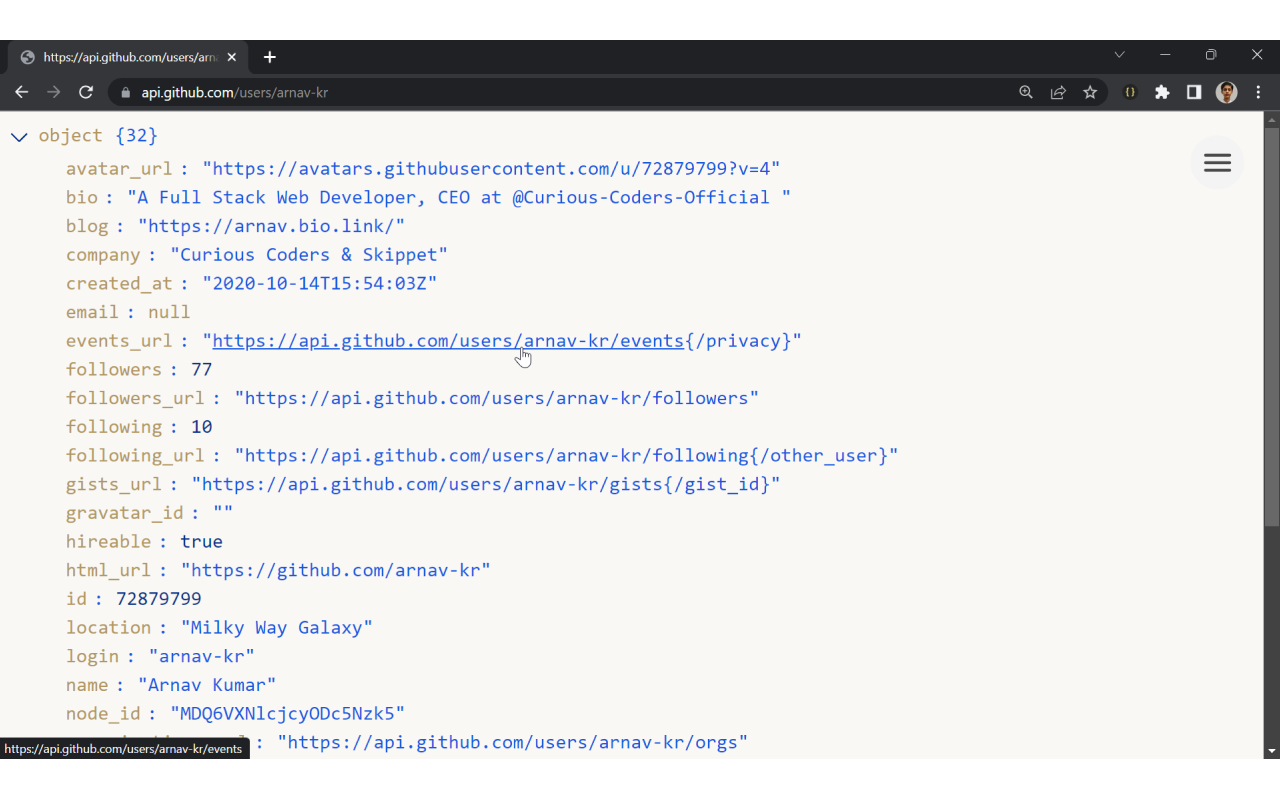Screen dimensions: 1280x800
Task: Click the browser Extensions puzzle icon
Action: coord(1162,92)
